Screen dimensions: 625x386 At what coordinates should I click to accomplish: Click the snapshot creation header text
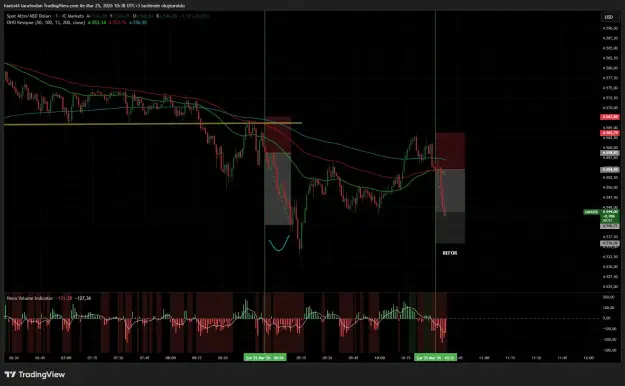click(94, 6)
